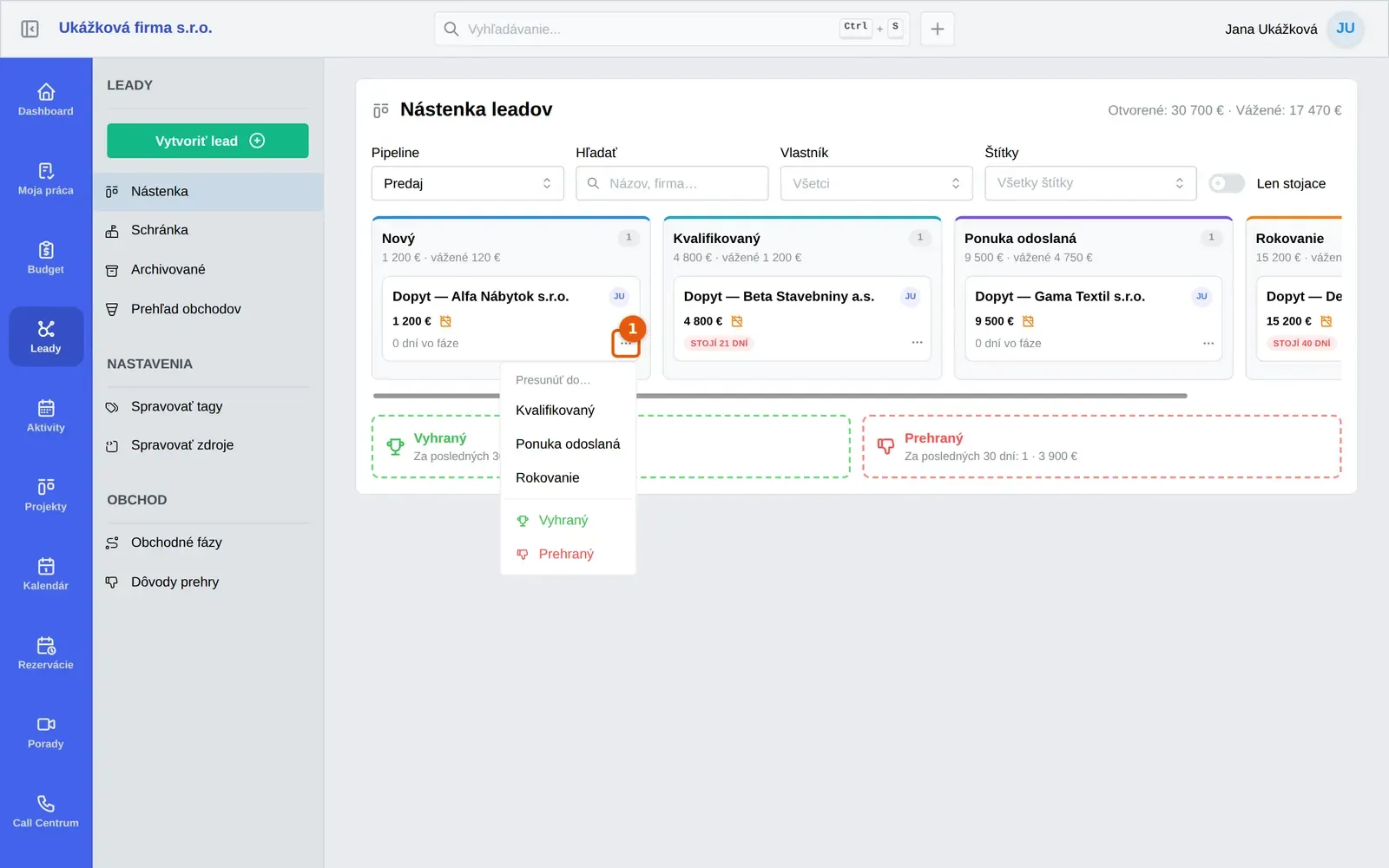
Task: Open Dopyt — Gama Textil s.r.o. card
Action: point(1094,319)
